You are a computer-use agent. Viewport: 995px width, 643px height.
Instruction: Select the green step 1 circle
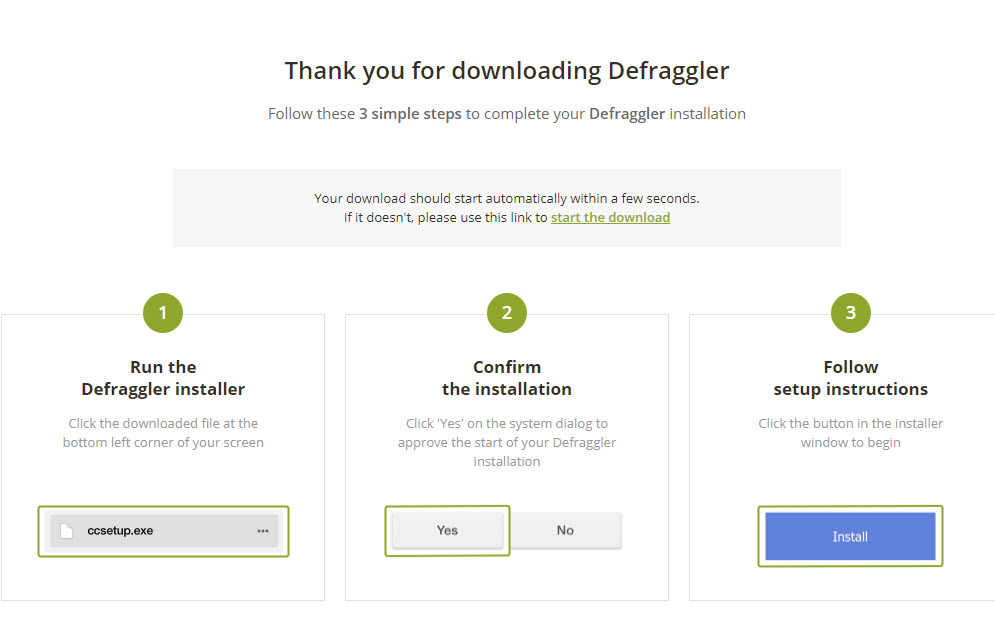(x=163, y=313)
